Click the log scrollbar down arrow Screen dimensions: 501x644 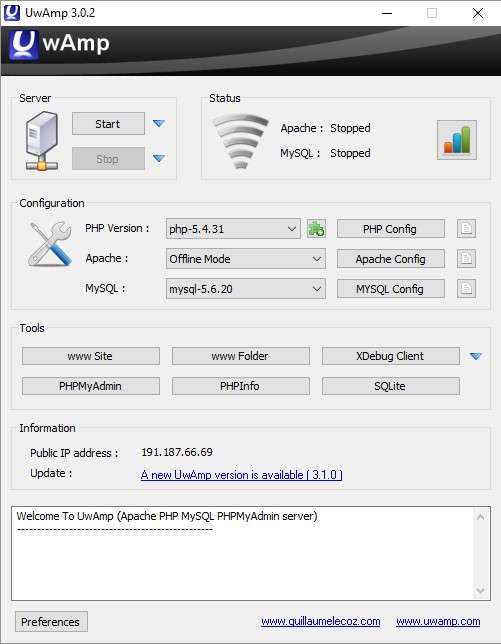pyautogui.click(x=480, y=591)
